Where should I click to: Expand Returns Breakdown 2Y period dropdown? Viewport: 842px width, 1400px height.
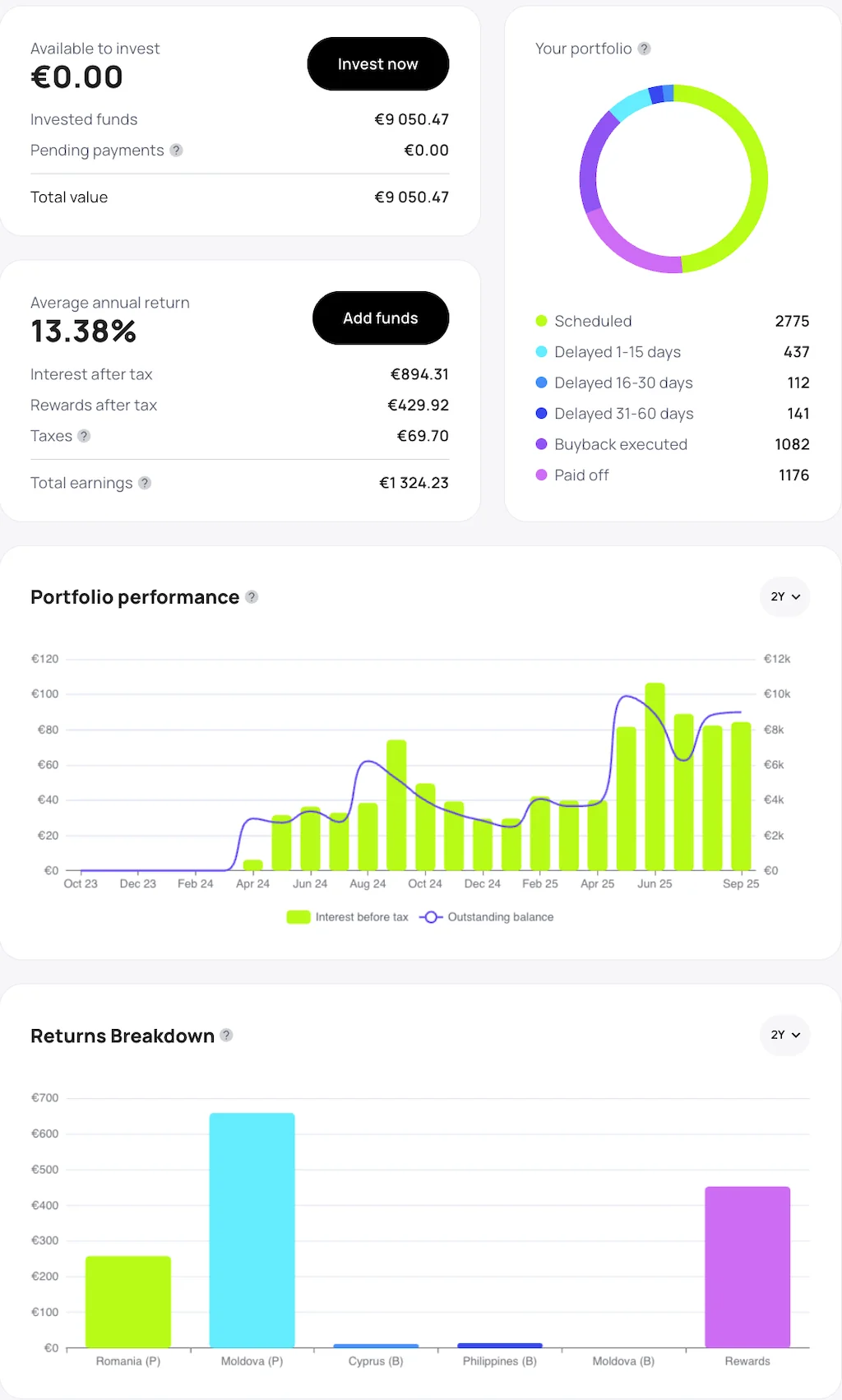[784, 1035]
